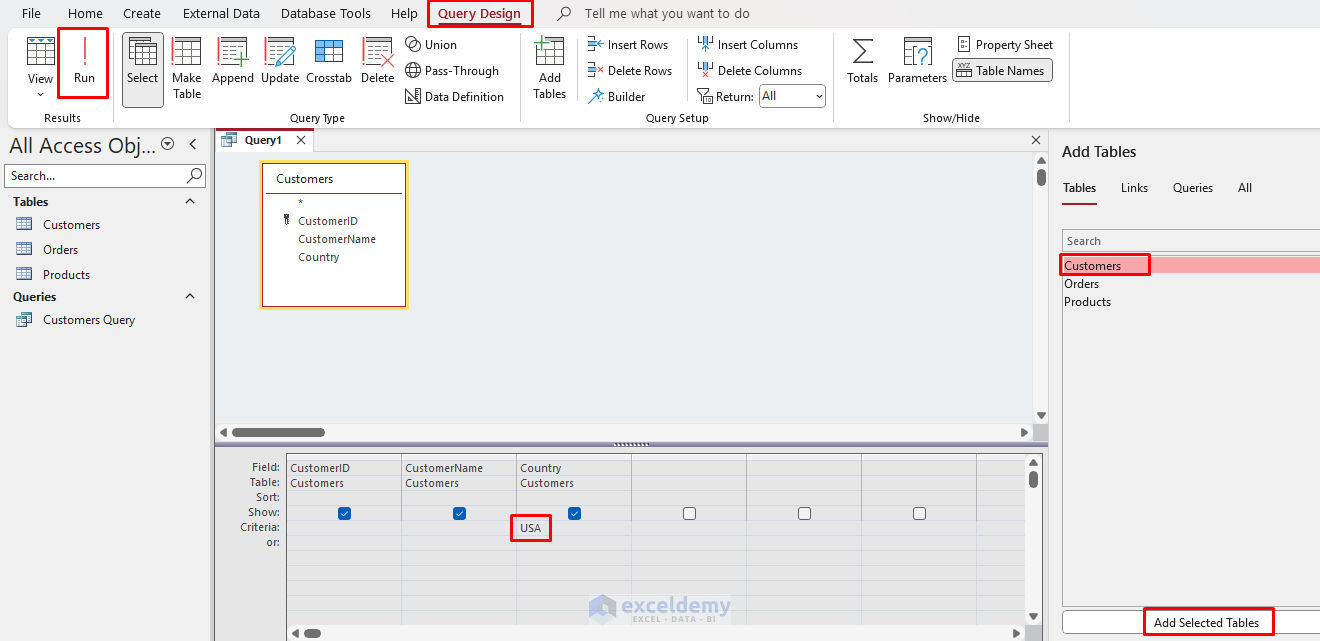1320x641 pixels.
Task: Collapse the navigation pane with chevron
Action: 193,144
